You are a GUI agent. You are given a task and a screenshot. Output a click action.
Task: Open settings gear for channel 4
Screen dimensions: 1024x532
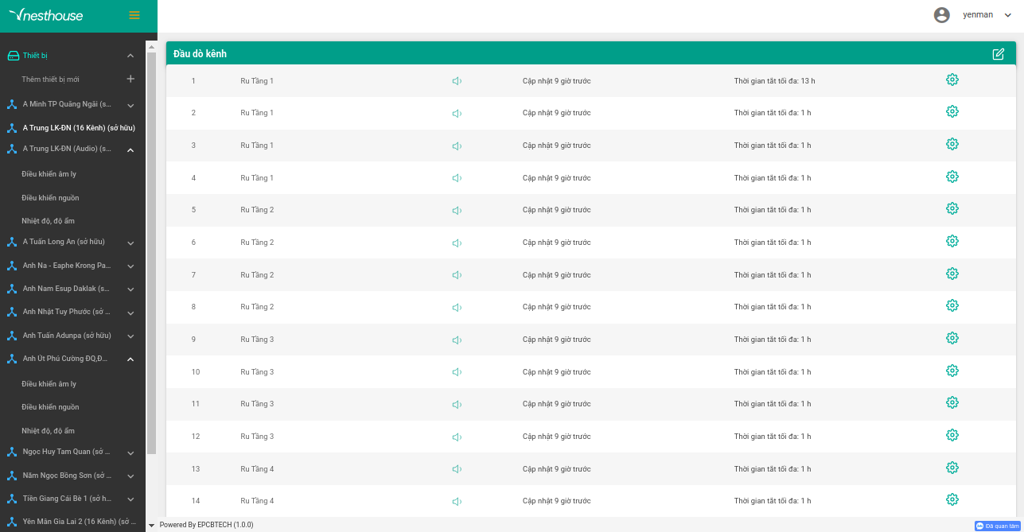pyautogui.click(x=952, y=176)
